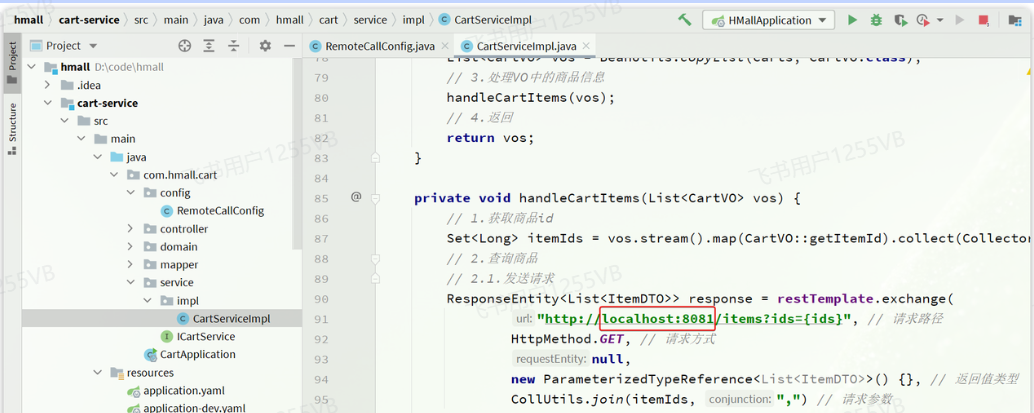
Task: Close the RemoteCallConfig.java tab
Action: coord(445,46)
